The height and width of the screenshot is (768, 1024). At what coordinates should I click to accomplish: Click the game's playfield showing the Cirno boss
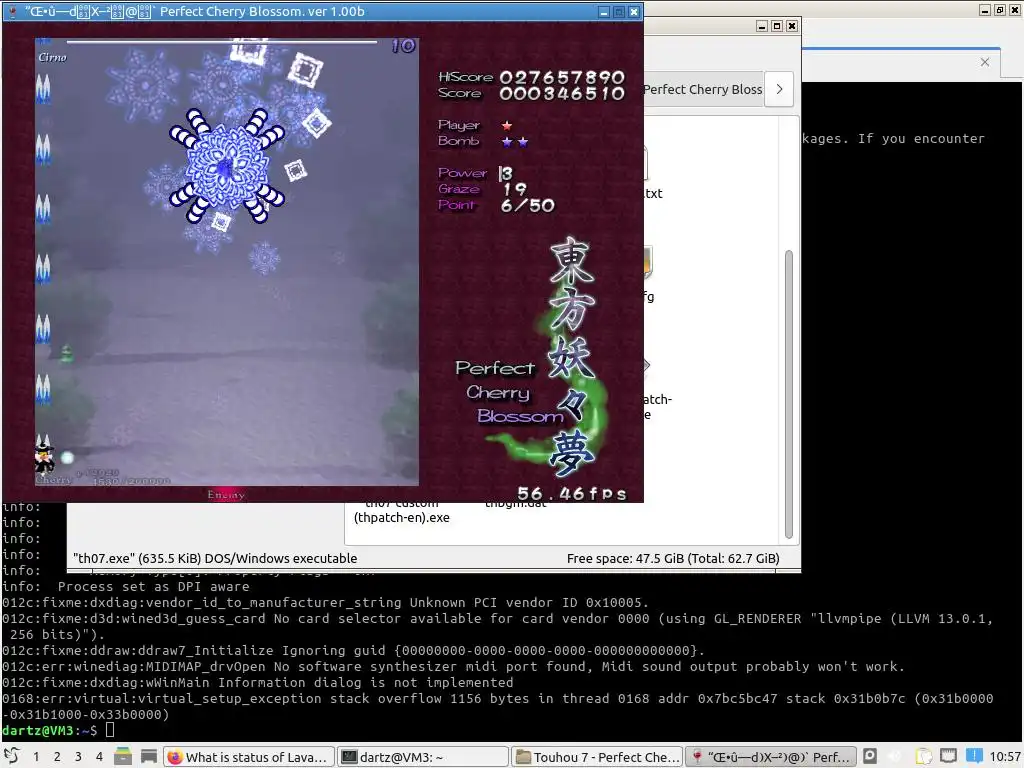pos(227,261)
